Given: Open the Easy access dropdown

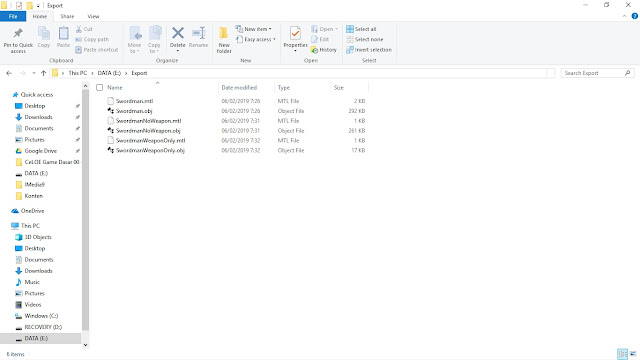Looking at the screenshot, I should coord(256,40).
